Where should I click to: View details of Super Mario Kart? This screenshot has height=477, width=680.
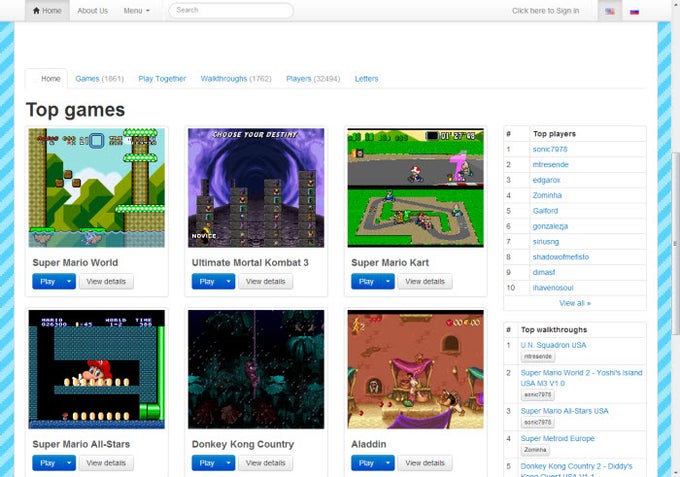pos(425,281)
